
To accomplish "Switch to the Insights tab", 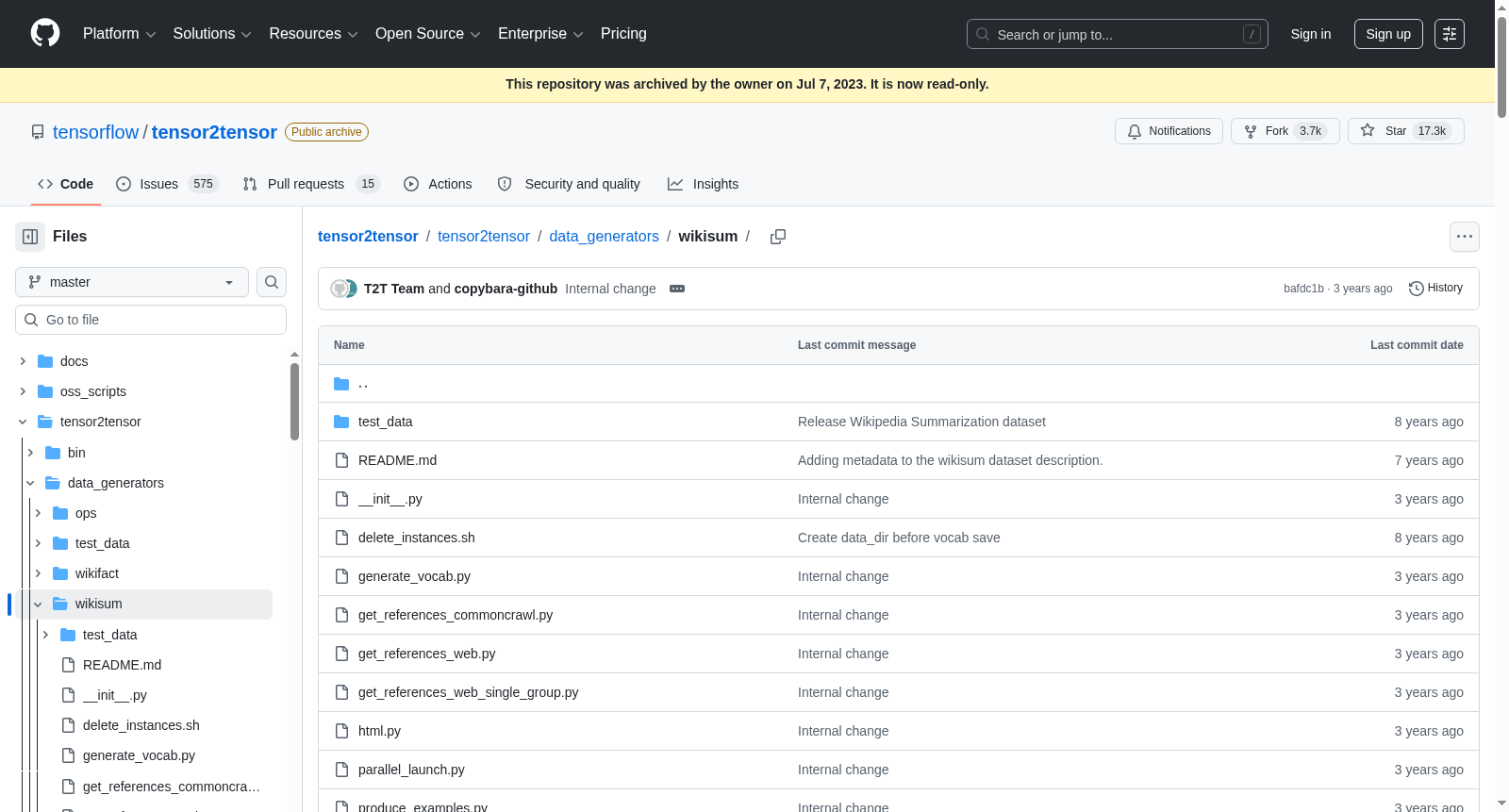I will 703,184.
